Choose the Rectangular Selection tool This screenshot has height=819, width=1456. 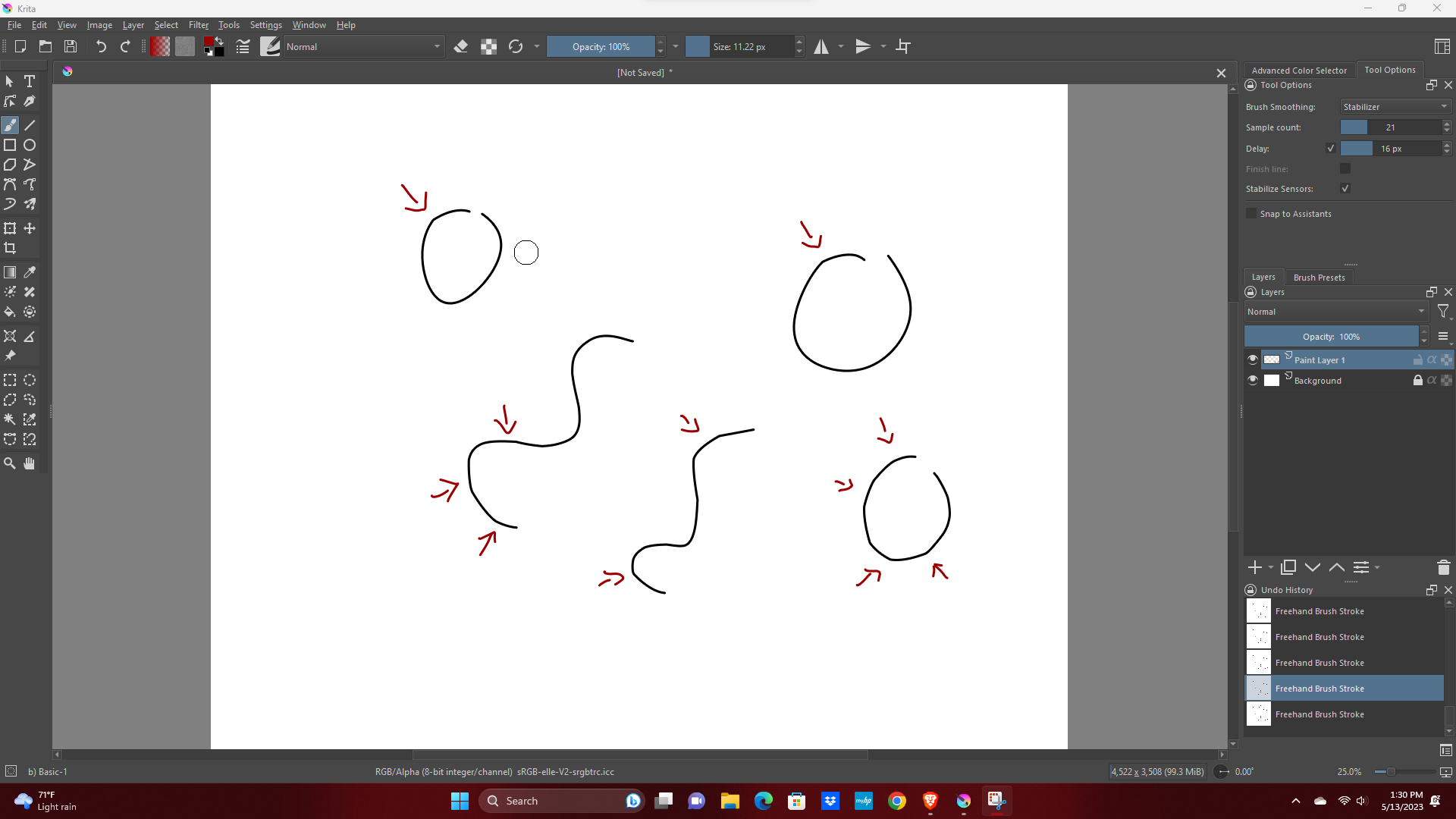10,380
